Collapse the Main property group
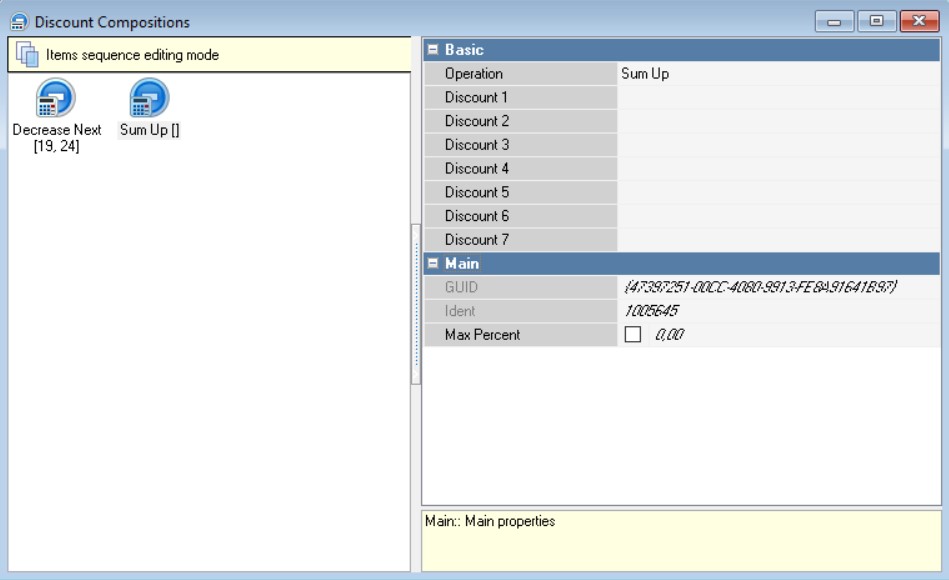The width and height of the screenshot is (949, 580). [x=433, y=264]
